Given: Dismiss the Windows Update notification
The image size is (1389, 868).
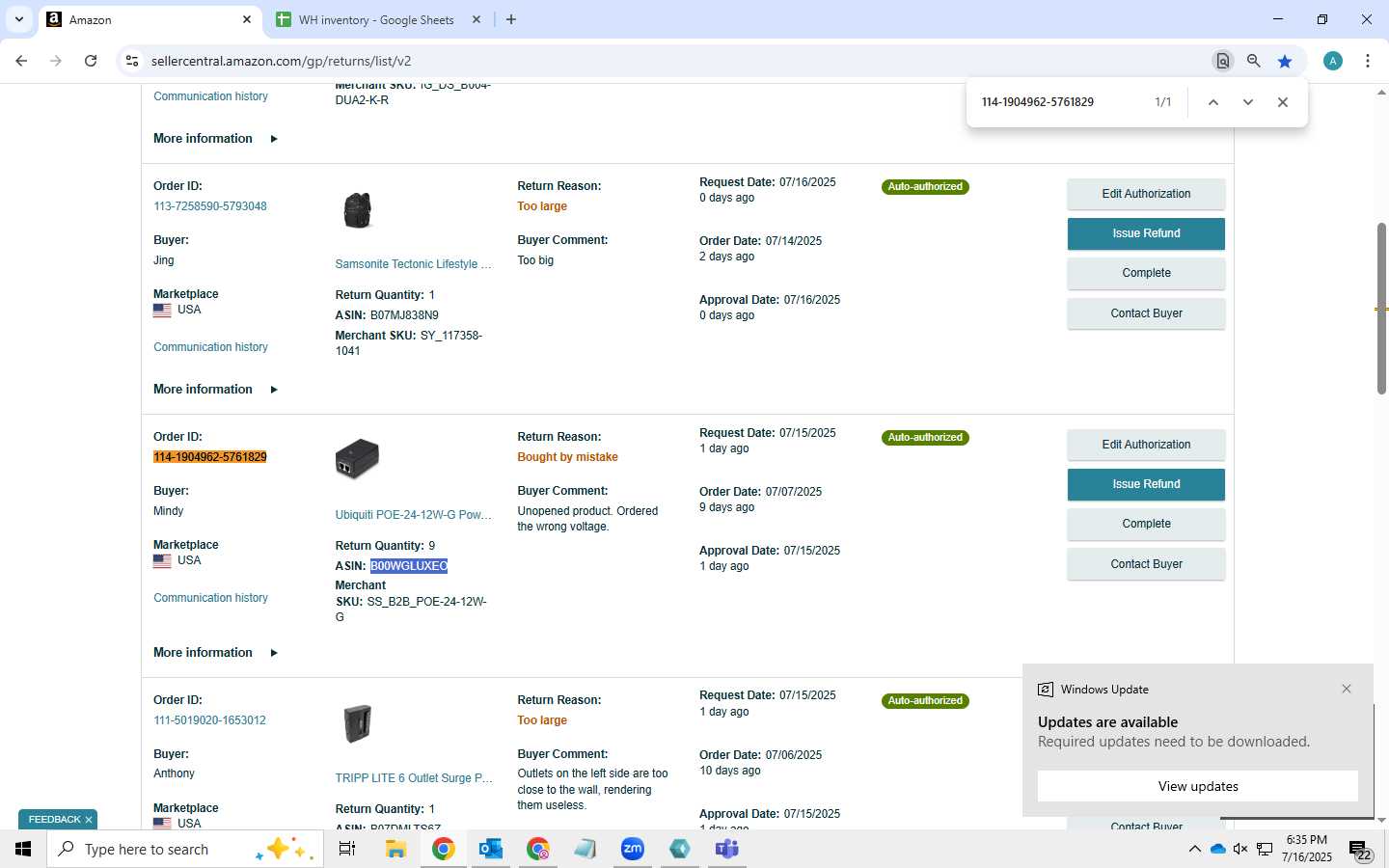Looking at the screenshot, I should pyautogui.click(x=1347, y=689).
